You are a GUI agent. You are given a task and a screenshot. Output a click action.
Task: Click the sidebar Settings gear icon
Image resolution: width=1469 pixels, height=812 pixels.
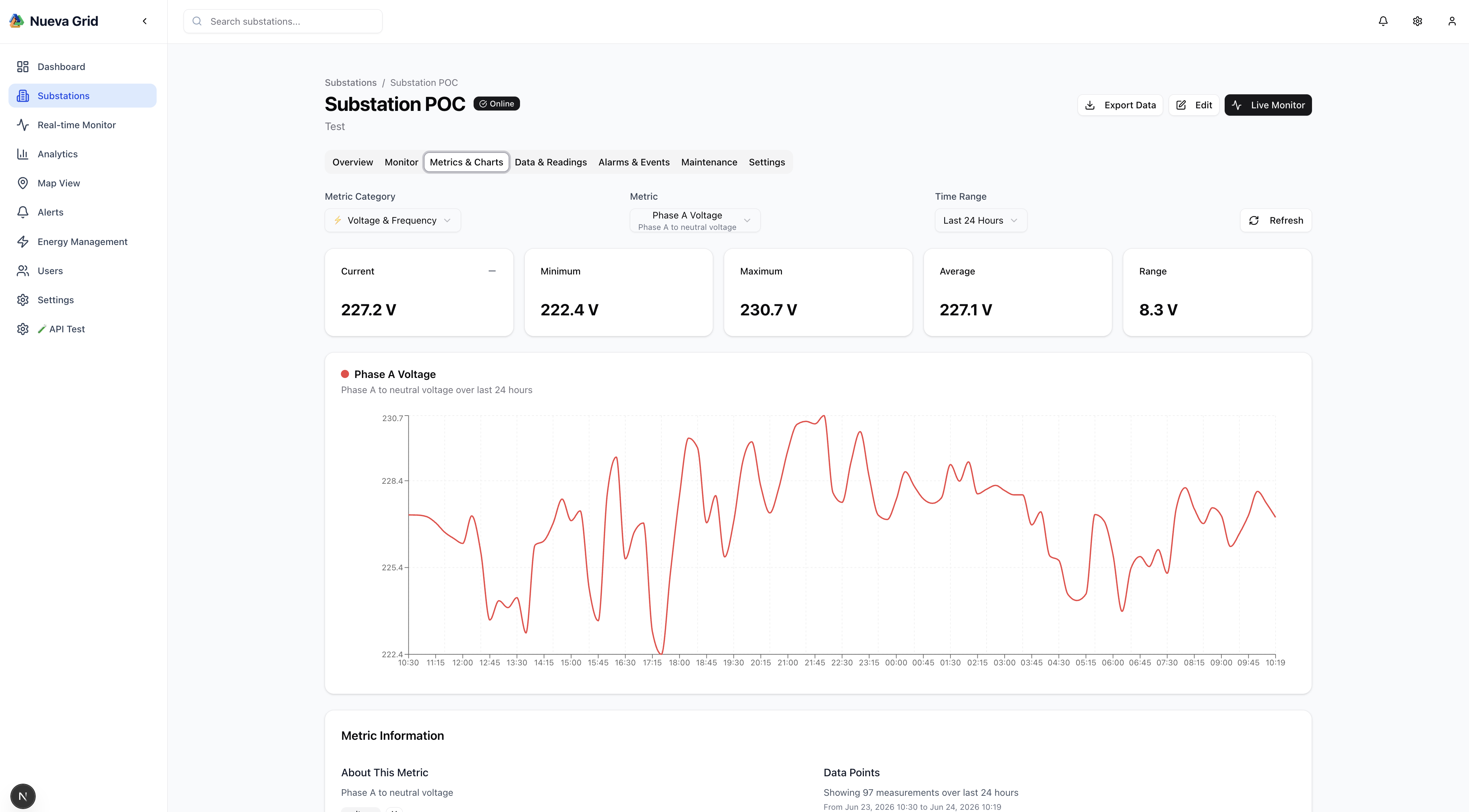23,300
